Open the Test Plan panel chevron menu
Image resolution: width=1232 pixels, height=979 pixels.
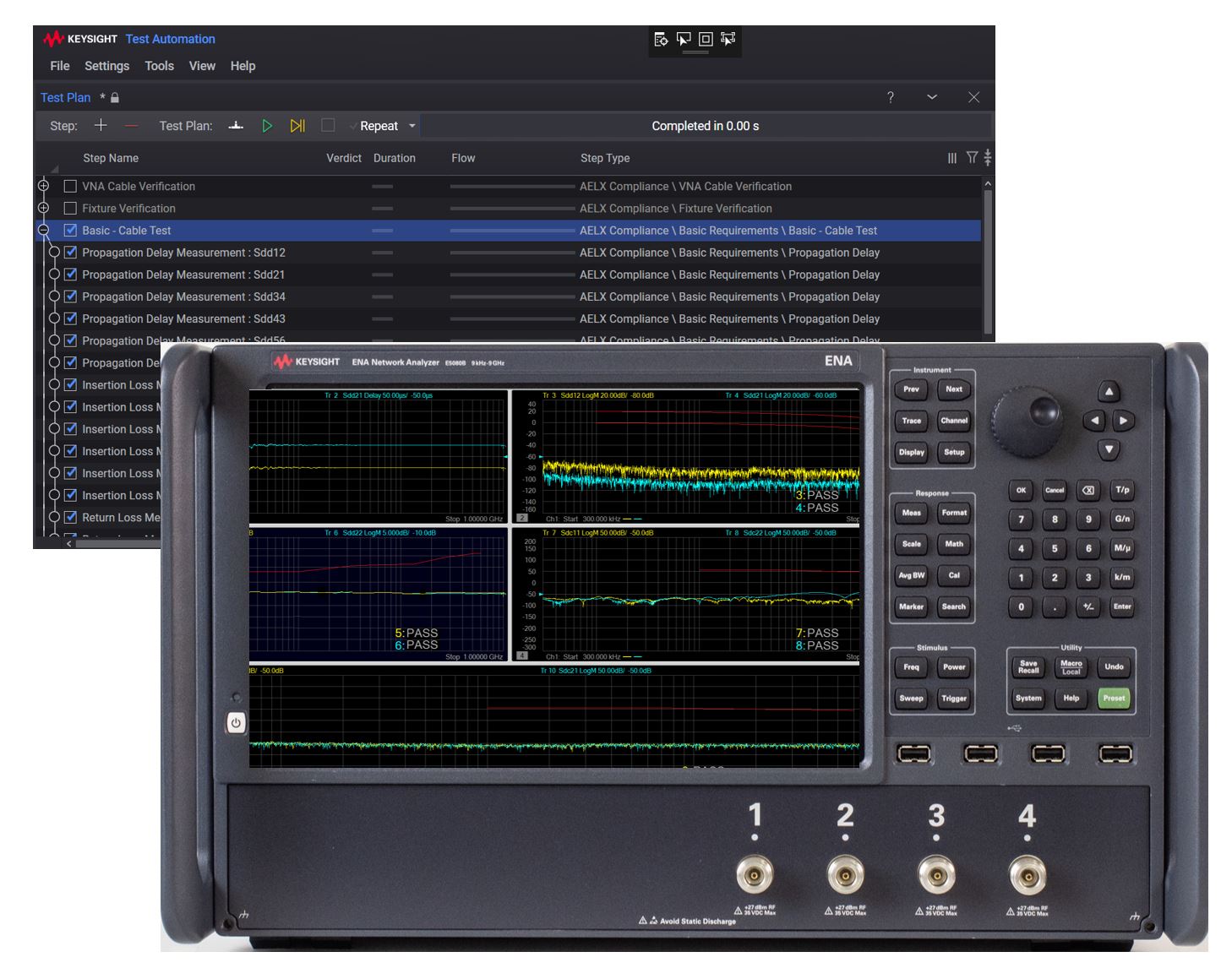point(932,97)
